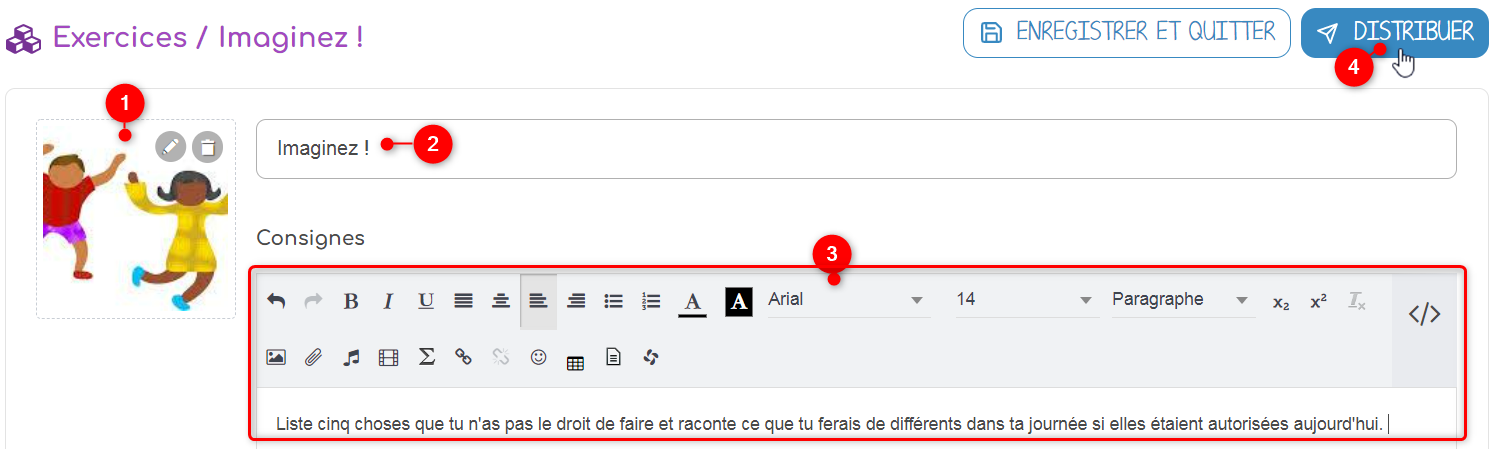Select left text alignment

pos(538,301)
